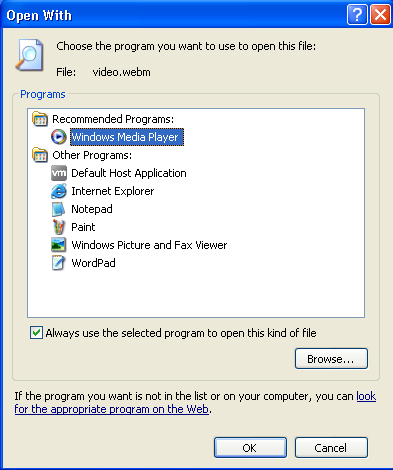Image resolution: width=393 pixels, height=470 pixels.
Task: Click the Default Host Application vm icon
Action: (x=59, y=173)
